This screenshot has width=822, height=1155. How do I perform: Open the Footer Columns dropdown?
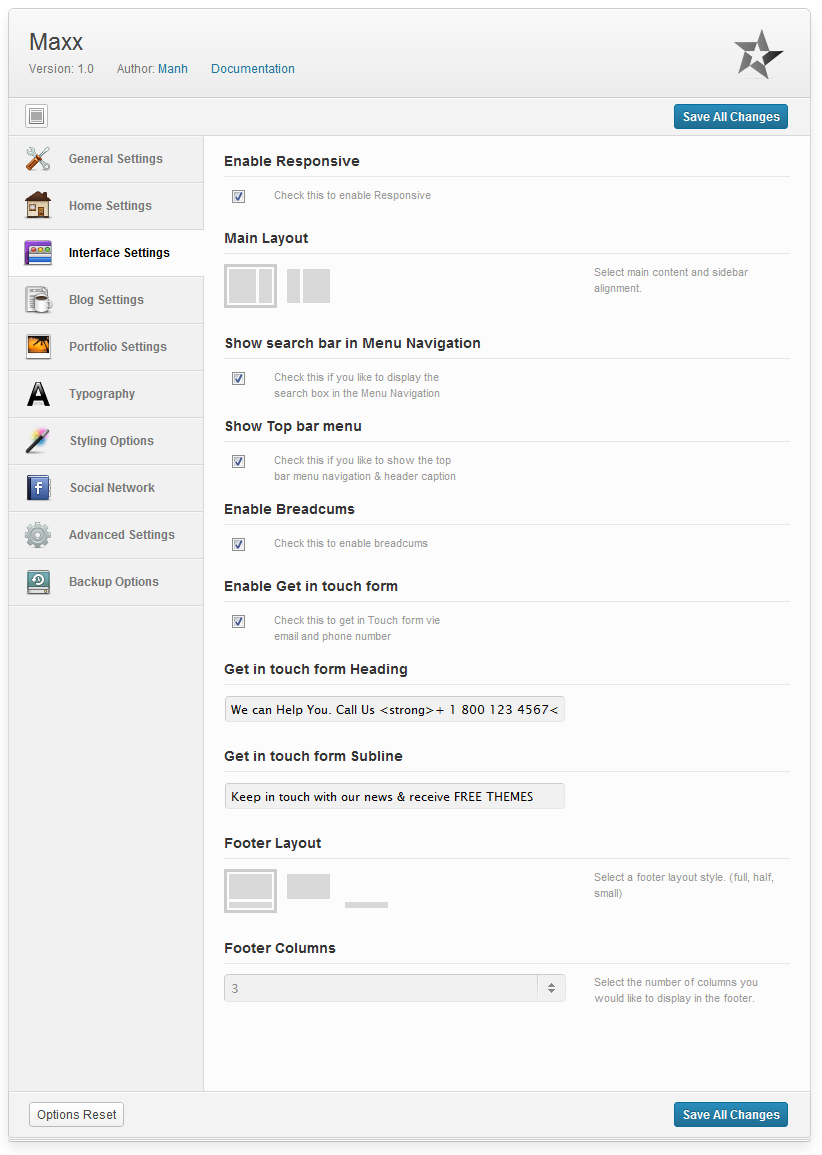click(x=395, y=989)
